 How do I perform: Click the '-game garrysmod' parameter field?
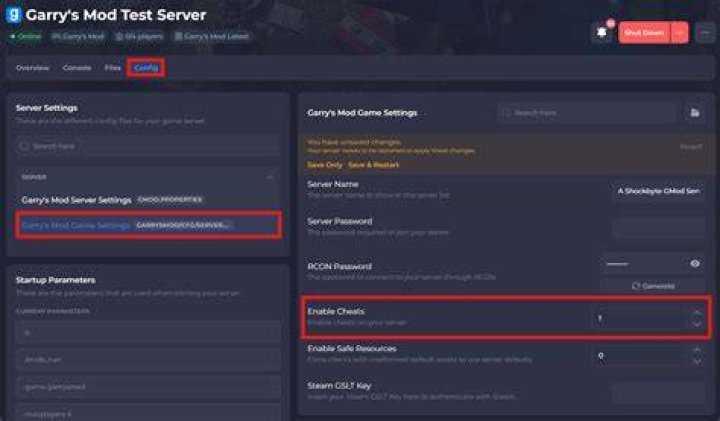pyautogui.click(x=147, y=387)
